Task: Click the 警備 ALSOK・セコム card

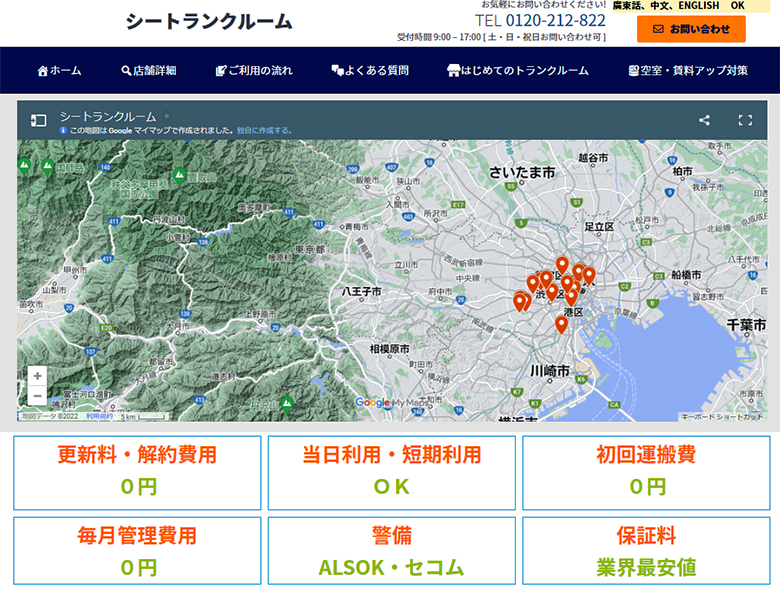Action: coord(391,551)
